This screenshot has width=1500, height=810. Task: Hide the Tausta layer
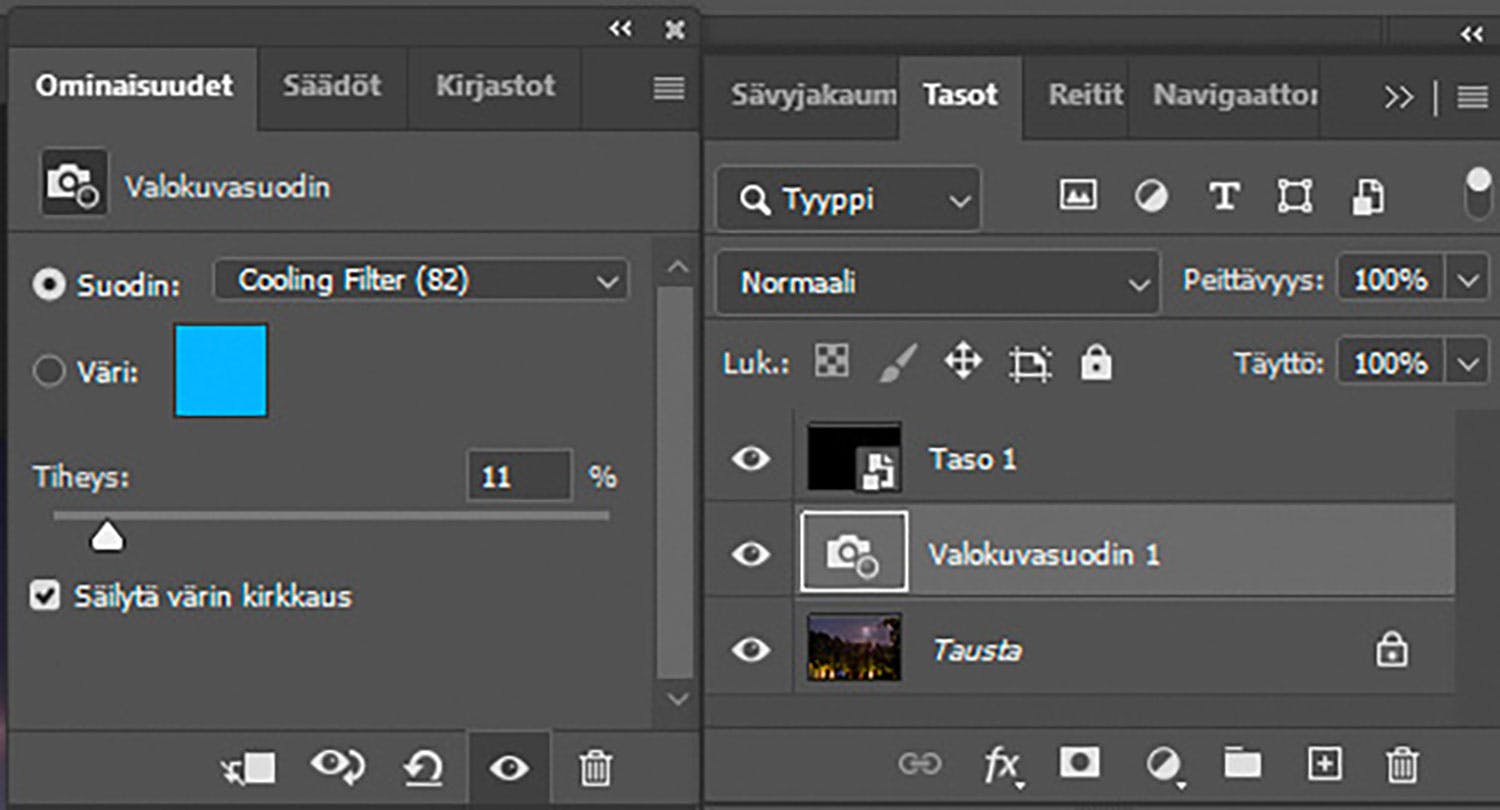pyautogui.click(x=750, y=650)
